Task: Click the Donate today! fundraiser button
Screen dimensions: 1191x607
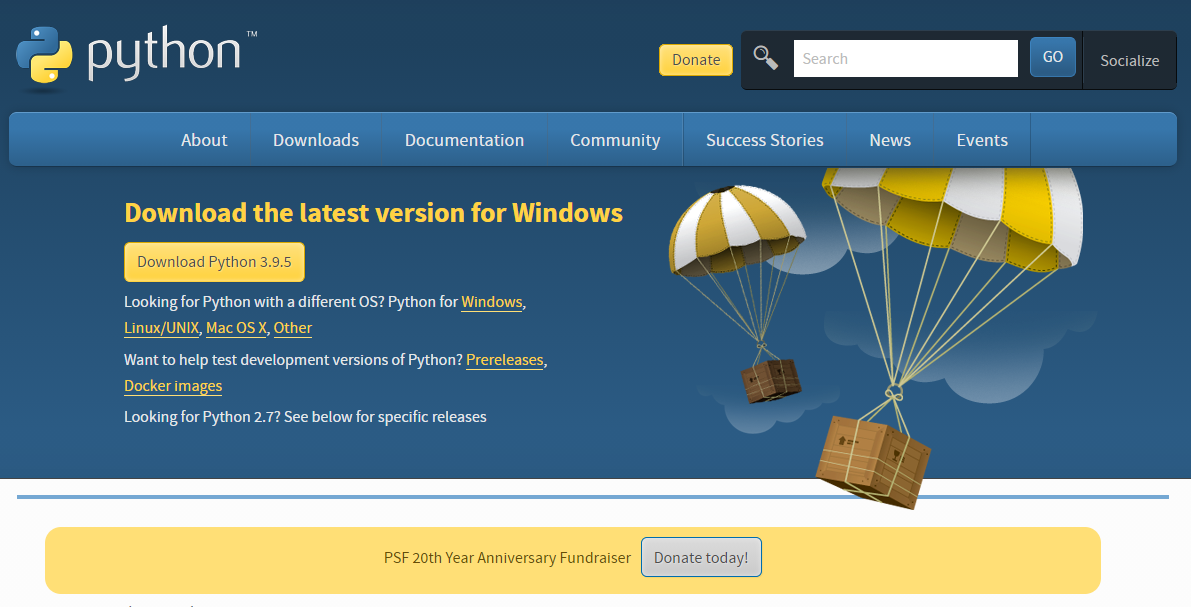Action: (x=701, y=558)
